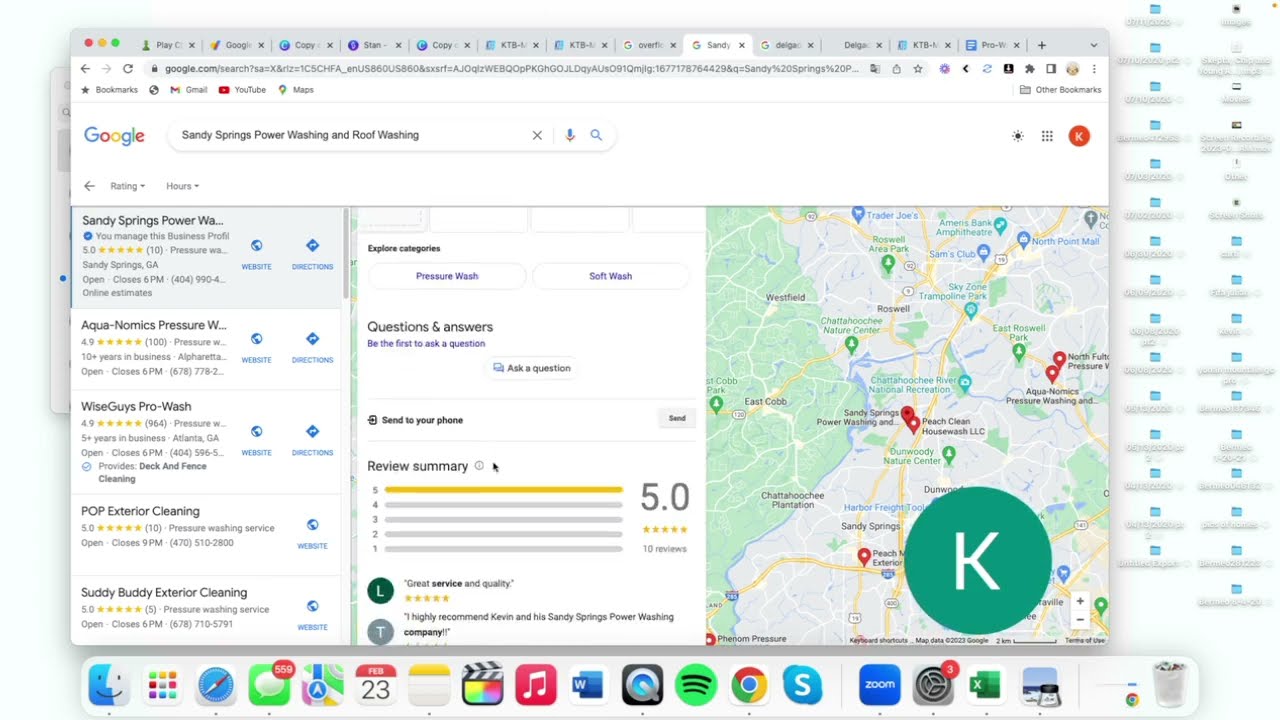
Task: Toggle the dark theme sun icon
Action: point(1018,136)
